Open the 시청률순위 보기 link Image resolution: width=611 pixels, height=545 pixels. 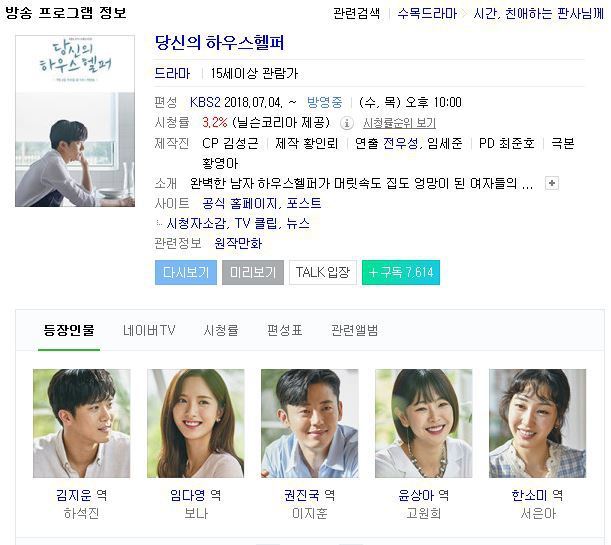(399, 123)
